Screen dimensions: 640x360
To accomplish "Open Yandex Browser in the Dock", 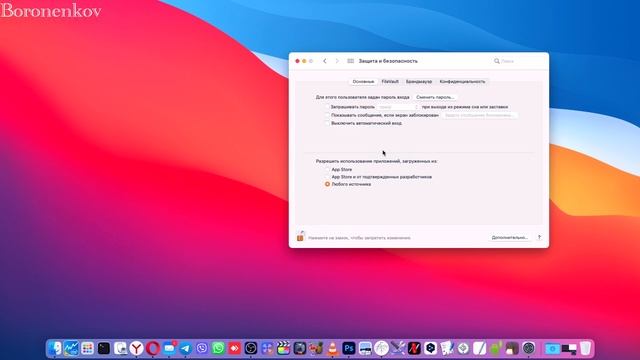I will 136,348.
